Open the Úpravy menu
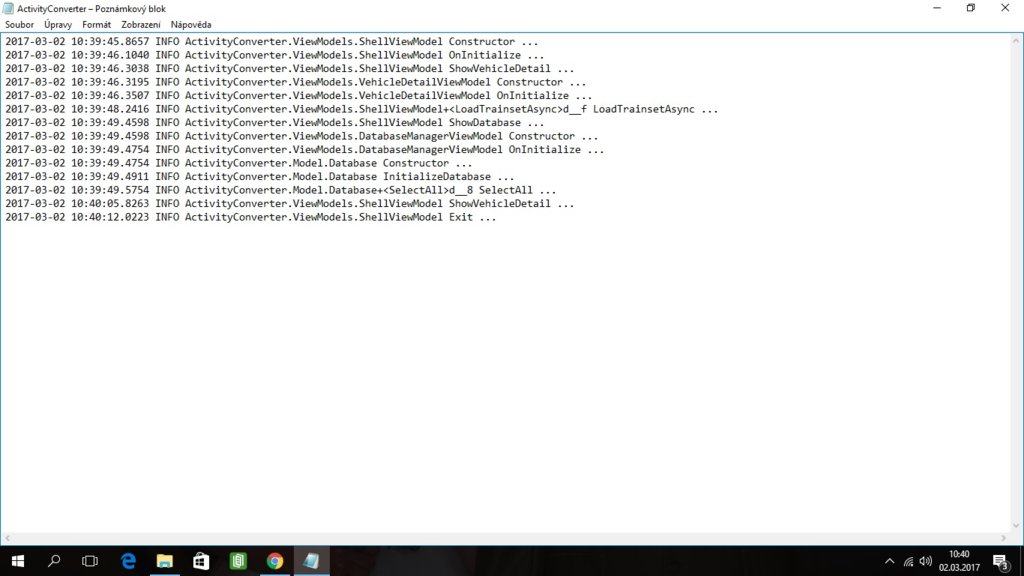 pos(58,24)
